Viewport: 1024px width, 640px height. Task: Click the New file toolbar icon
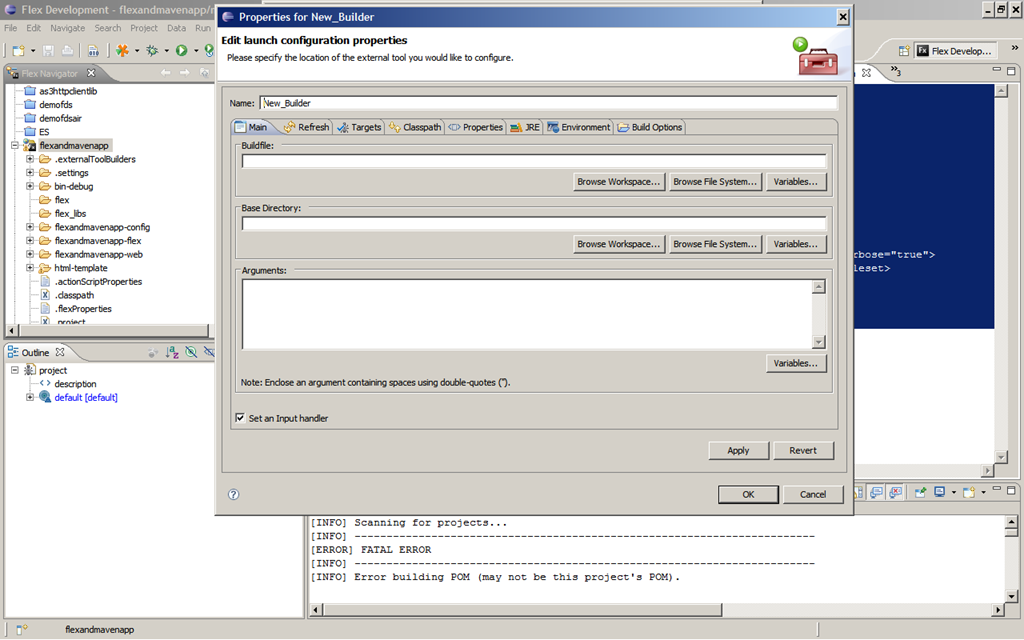coord(18,50)
